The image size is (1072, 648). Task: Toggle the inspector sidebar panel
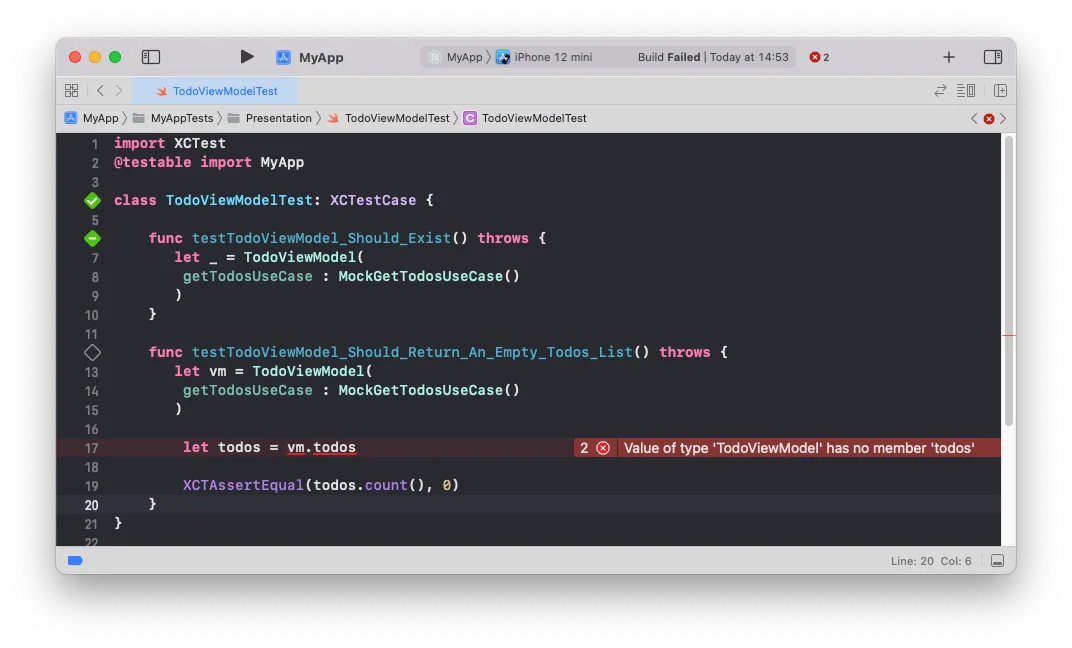[993, 57]
